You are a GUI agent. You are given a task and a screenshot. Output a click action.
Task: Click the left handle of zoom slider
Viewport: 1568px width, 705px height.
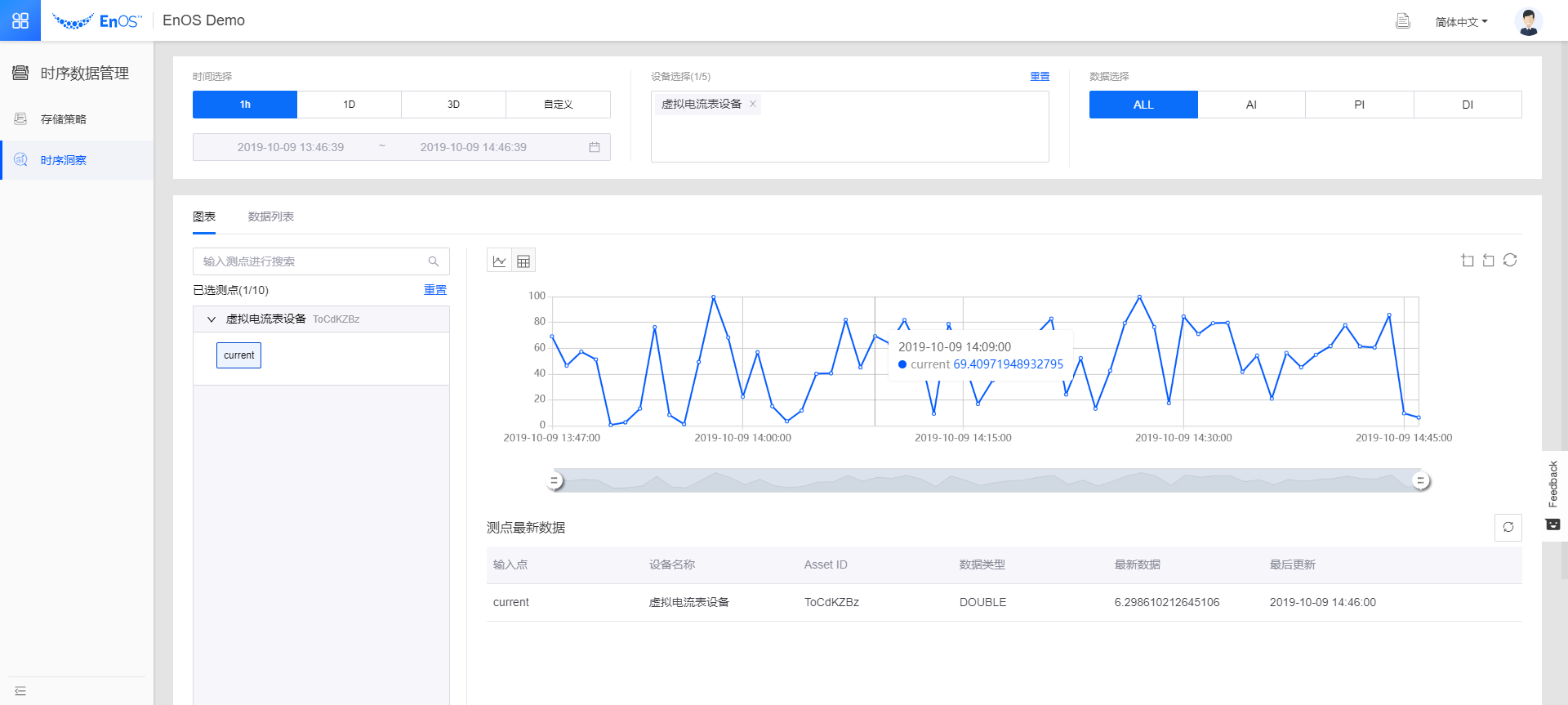click(555, 480)
